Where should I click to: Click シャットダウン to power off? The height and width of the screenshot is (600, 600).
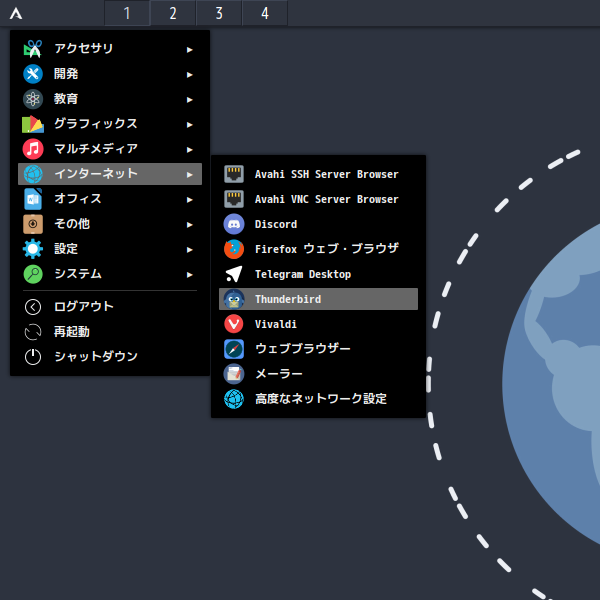(x=96, y=357)
